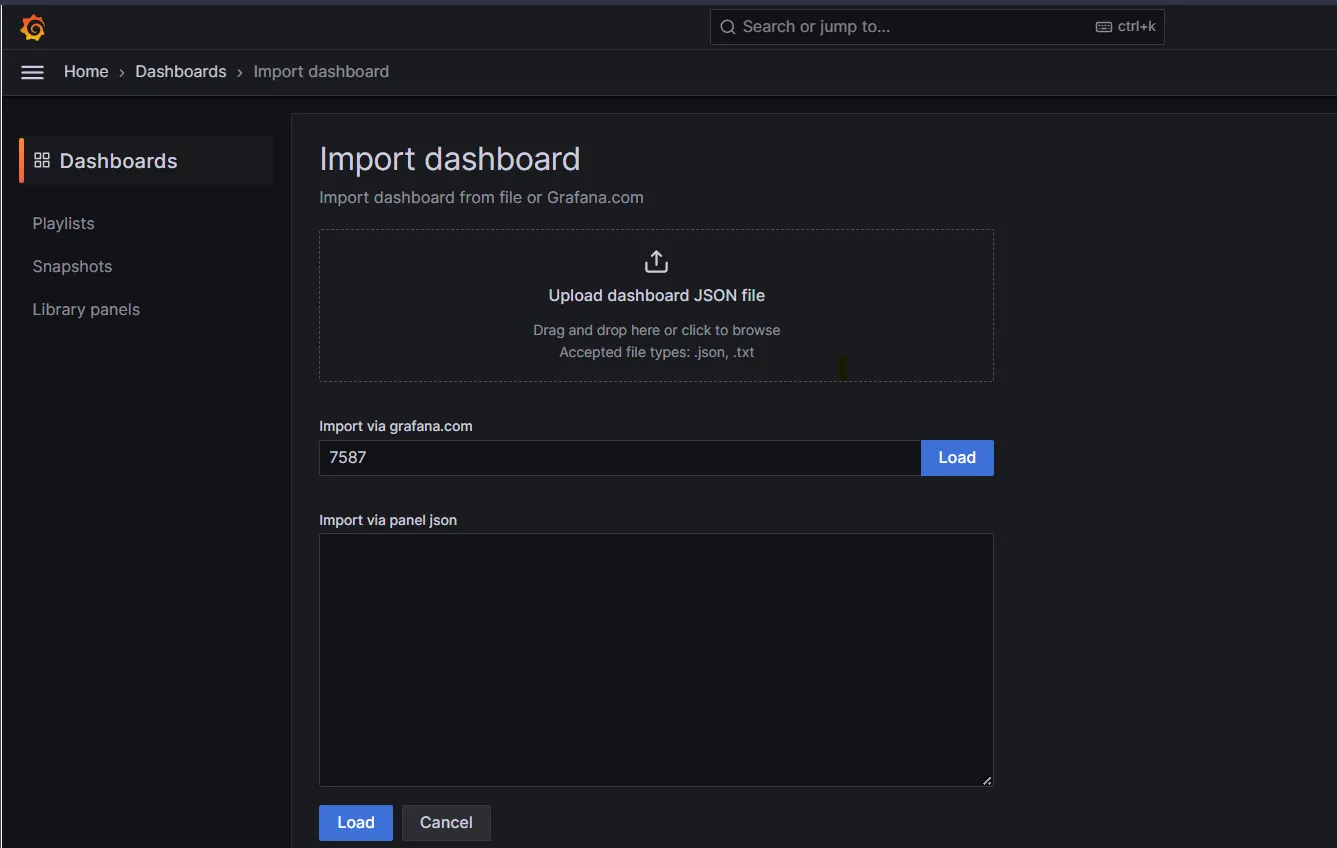Click the search magnifier icon

[728, 27]
